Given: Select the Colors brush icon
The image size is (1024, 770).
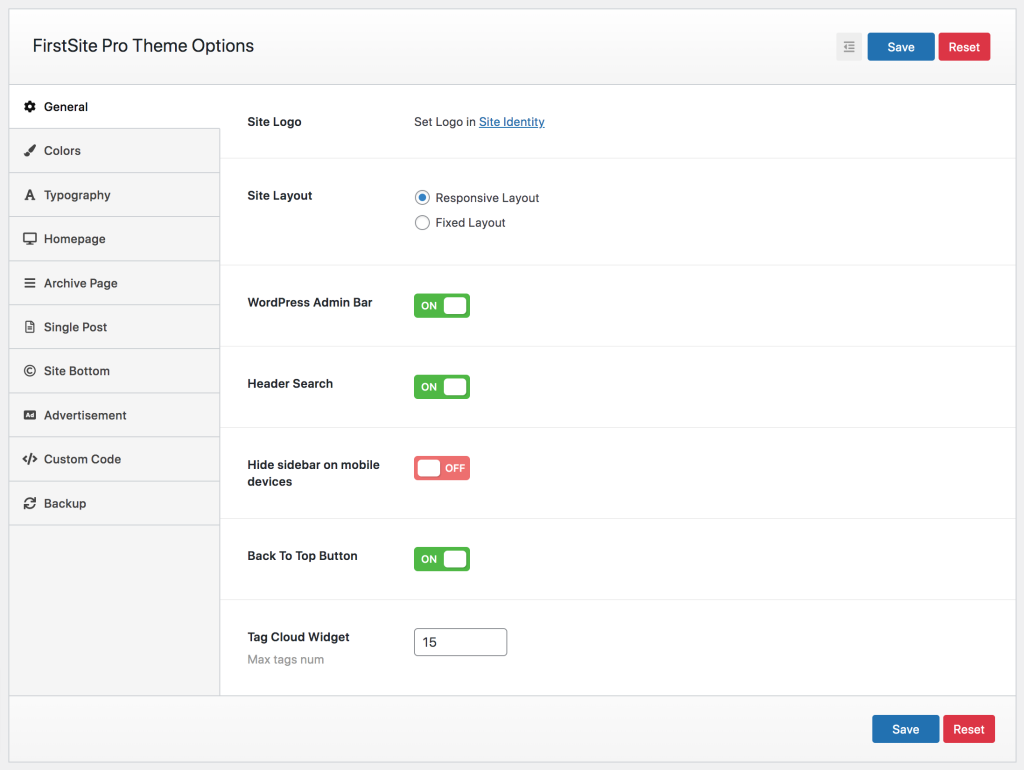Looking at the screenshot, I should (x=30, y=150).
